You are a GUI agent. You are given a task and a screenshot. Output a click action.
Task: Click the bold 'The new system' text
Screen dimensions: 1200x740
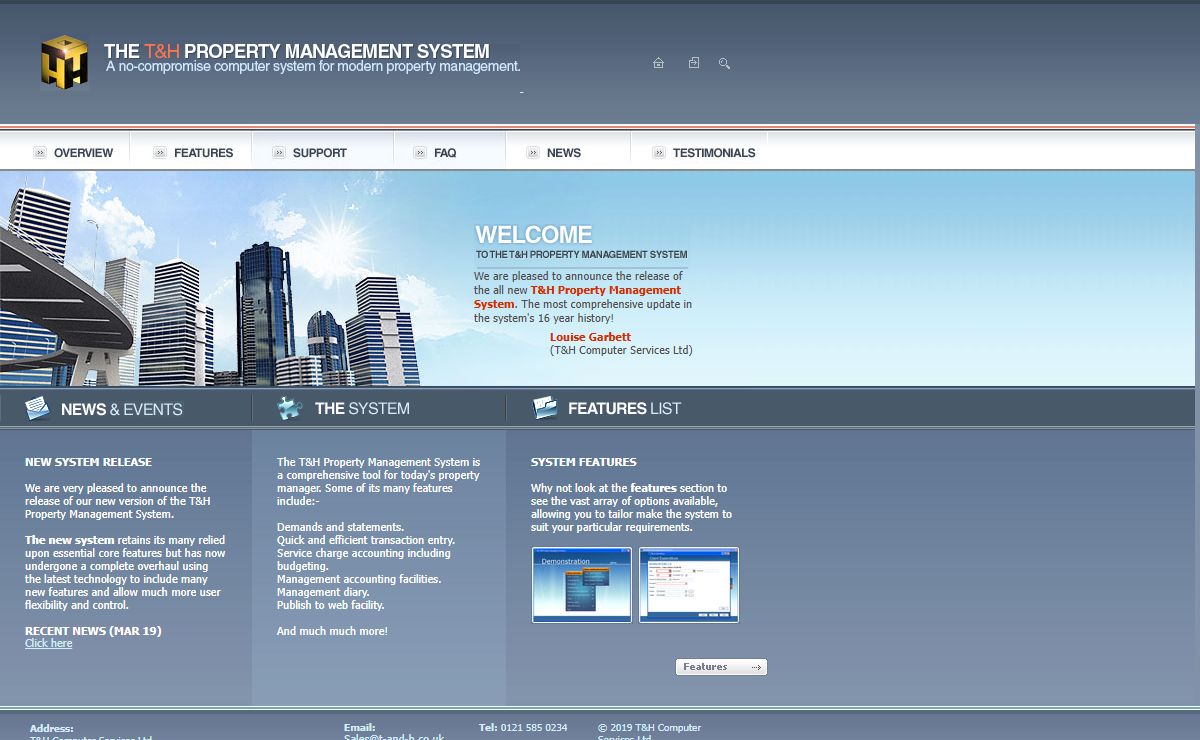(69, 540)
